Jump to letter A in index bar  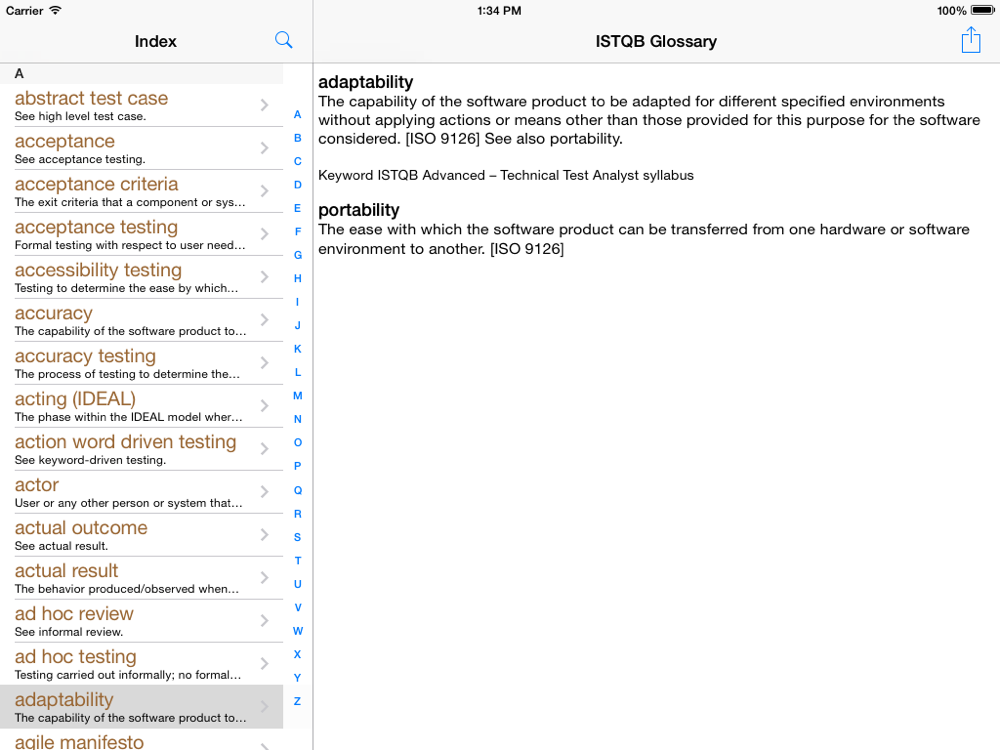pos(297,115)
